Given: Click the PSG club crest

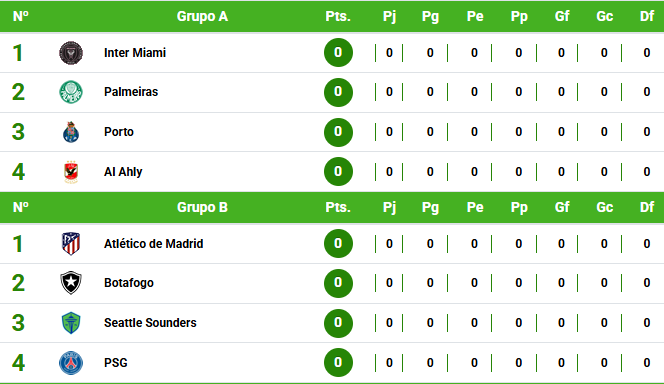Looking at the screenshot, I should [71, 363].
